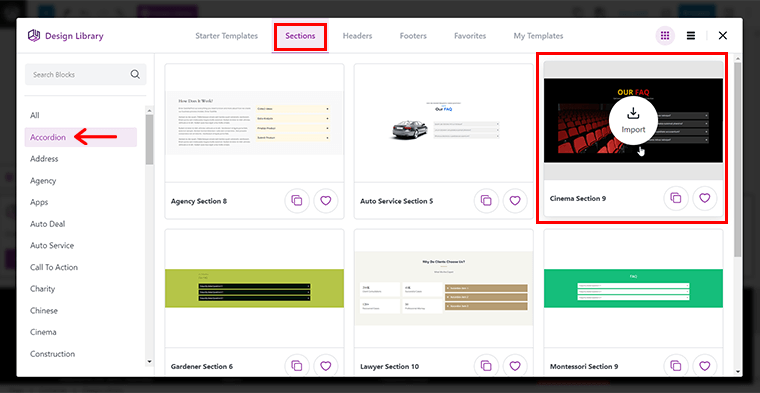Click copy icon for Lawyer Section 10
This screenshot has height=393, width=760.
pos(486,366)
